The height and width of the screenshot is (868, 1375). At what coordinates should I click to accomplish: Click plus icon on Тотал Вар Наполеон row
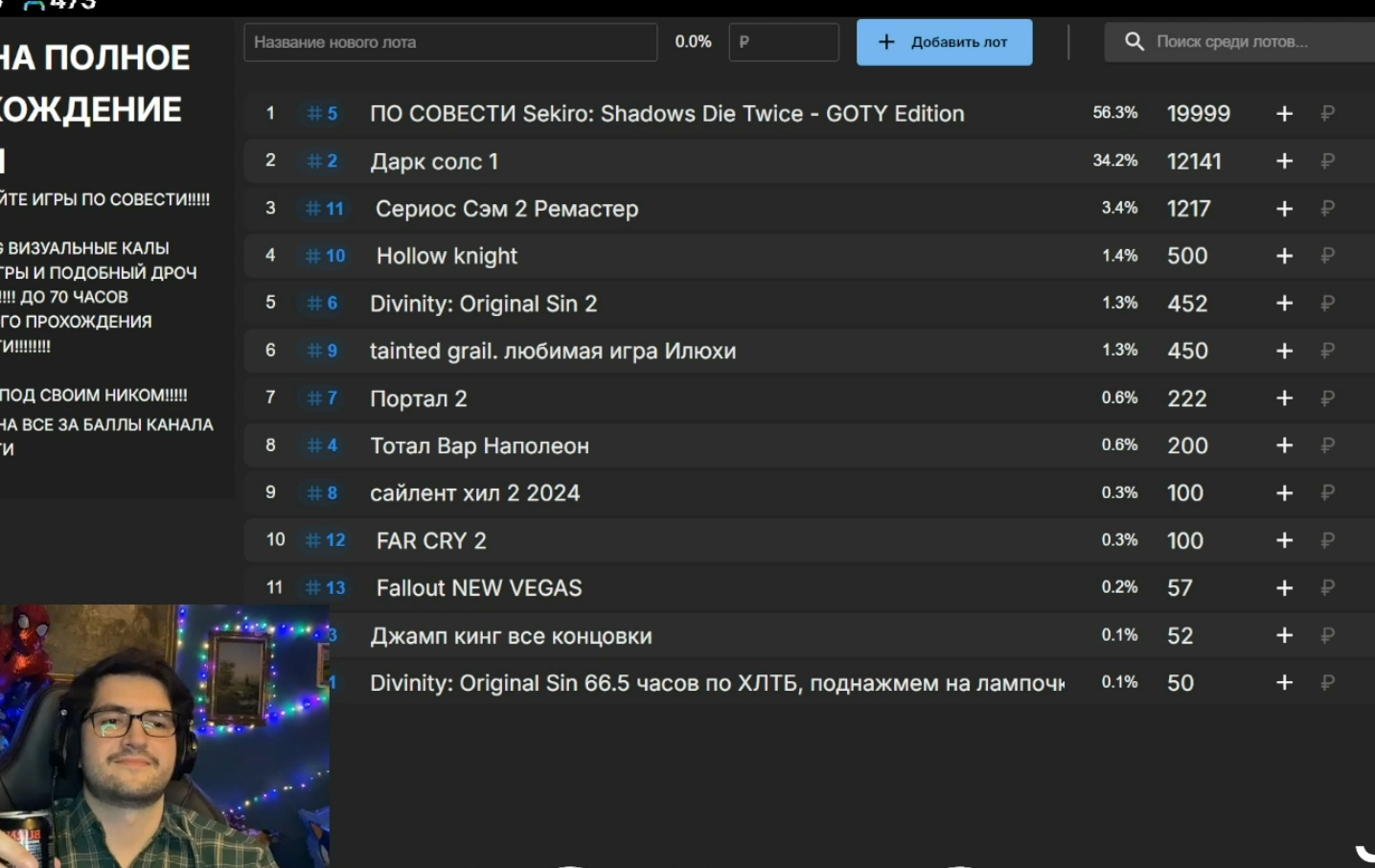1284,445
